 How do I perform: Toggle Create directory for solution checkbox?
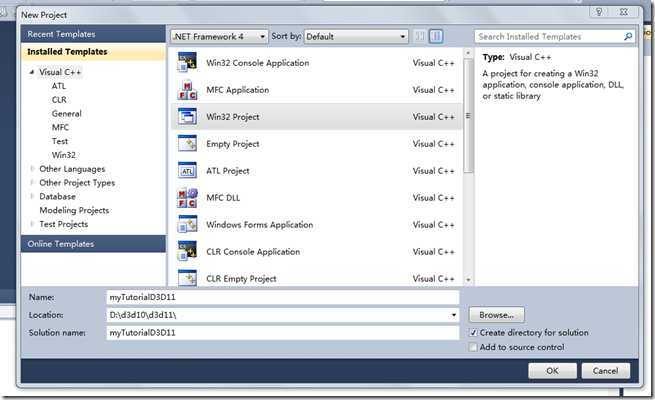[x=473, y=333]
